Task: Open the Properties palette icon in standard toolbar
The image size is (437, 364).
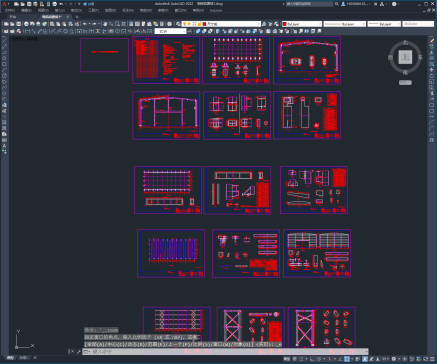Action: [x=131, y=24]
